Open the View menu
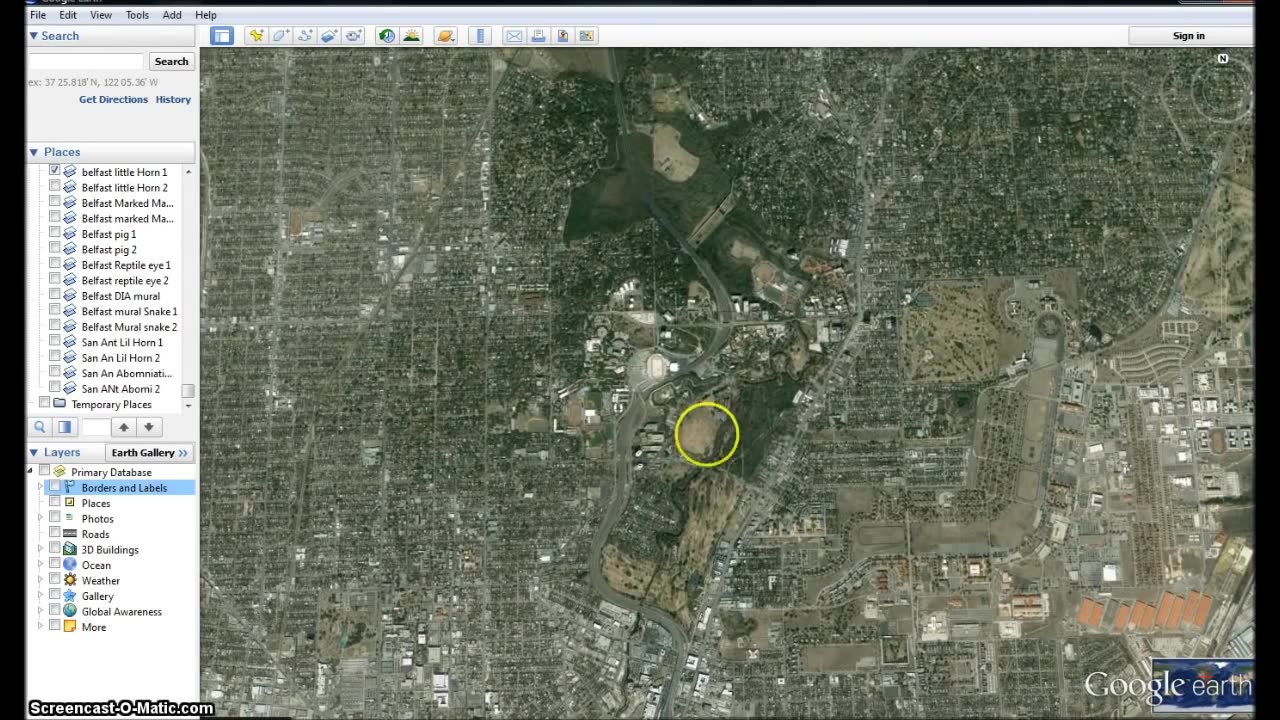Image resolution: width=1280 pixels, height=720 pixels. (101, 15)
